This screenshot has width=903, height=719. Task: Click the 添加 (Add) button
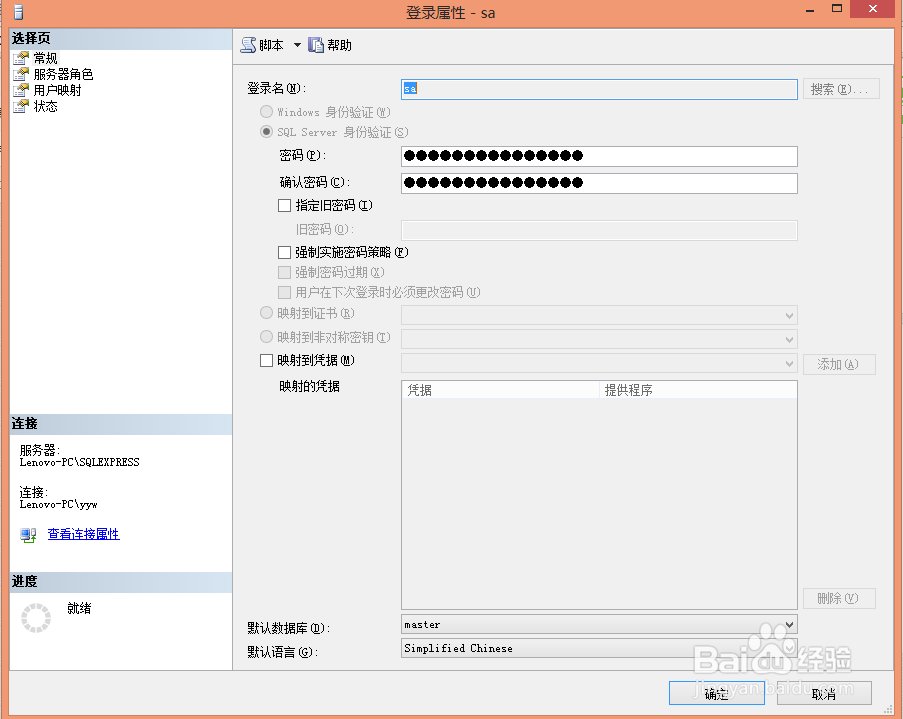[x=838, y=364]
